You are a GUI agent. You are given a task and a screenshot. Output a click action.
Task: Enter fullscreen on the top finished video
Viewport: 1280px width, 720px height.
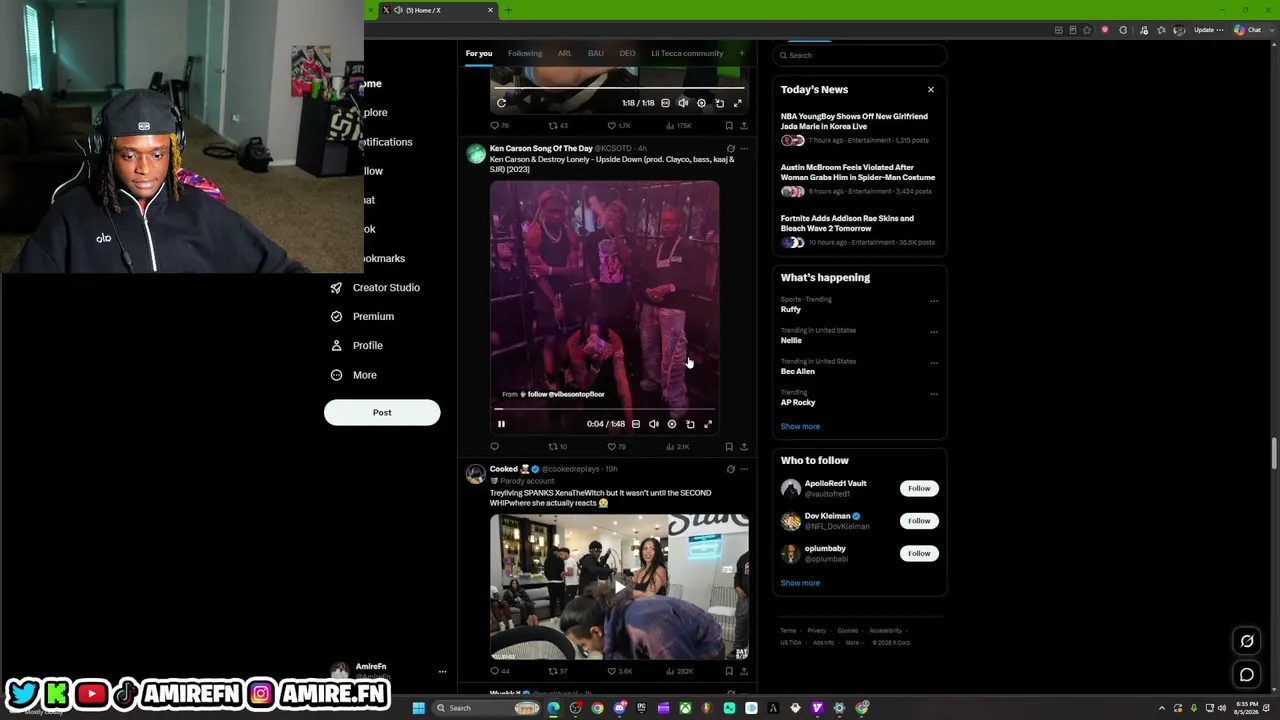pos(738,103)
